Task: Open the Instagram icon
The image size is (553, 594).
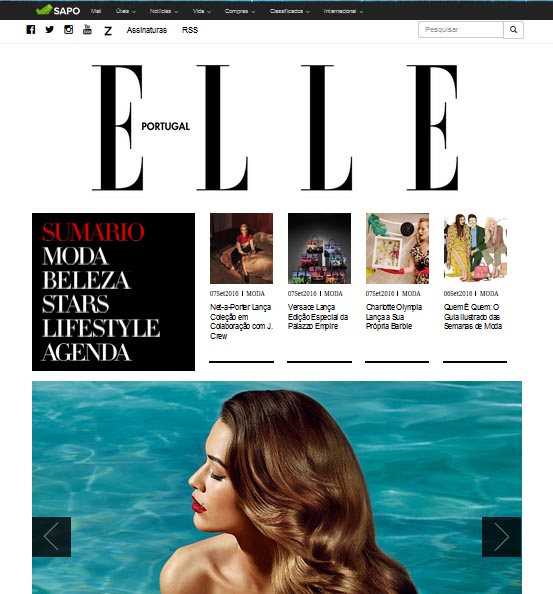Action: tap(69, 30)
